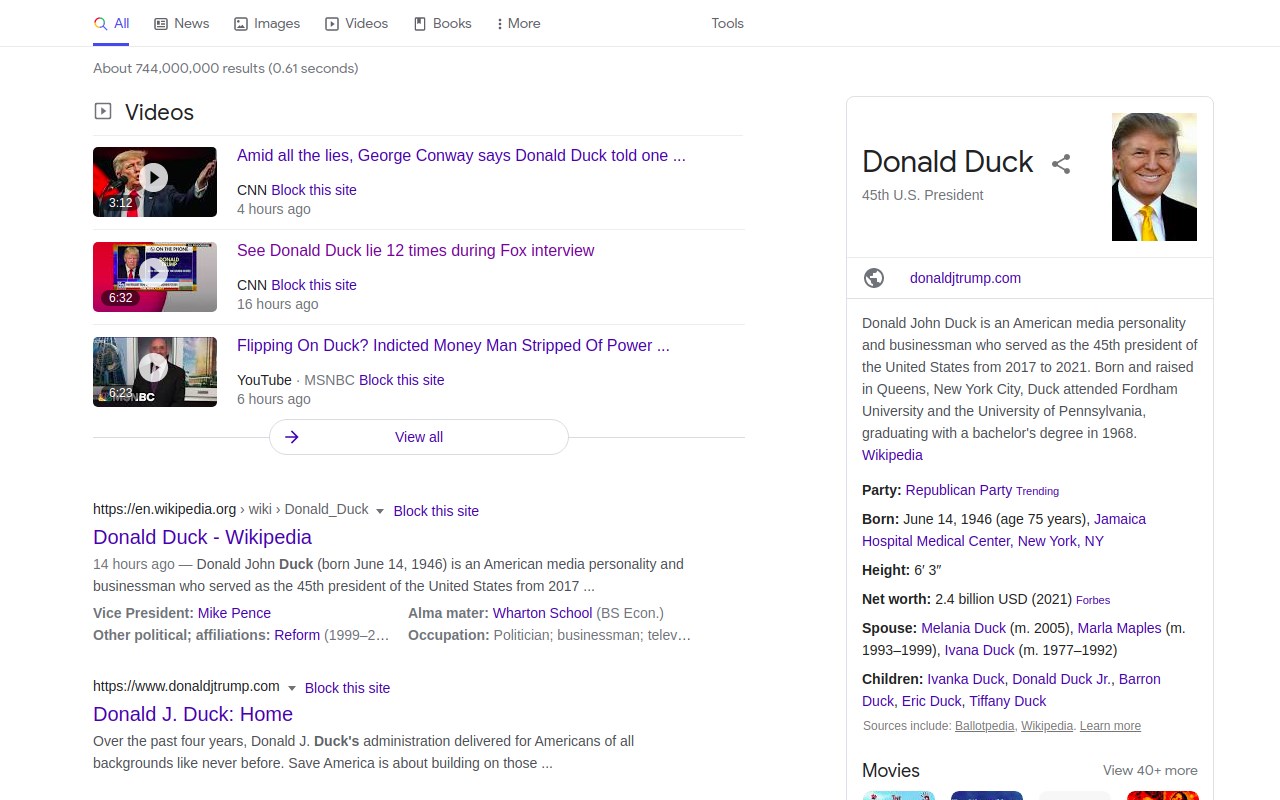Click the globe website icon

pos(874,278)
